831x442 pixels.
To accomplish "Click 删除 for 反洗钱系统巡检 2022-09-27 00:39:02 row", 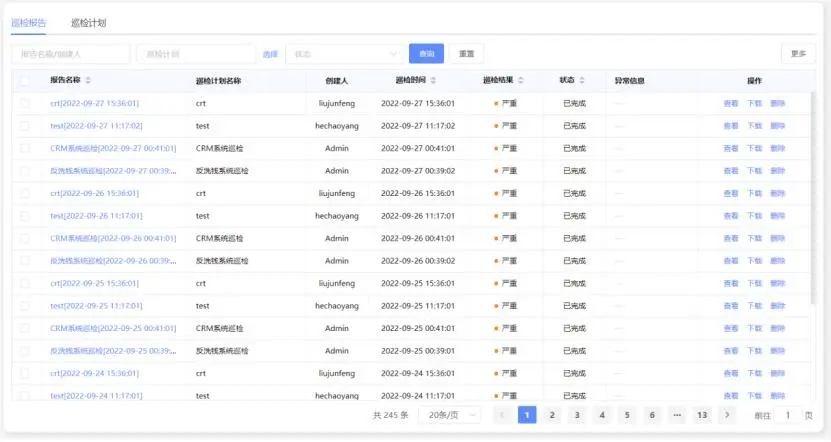I will click(x=777, y=171).
